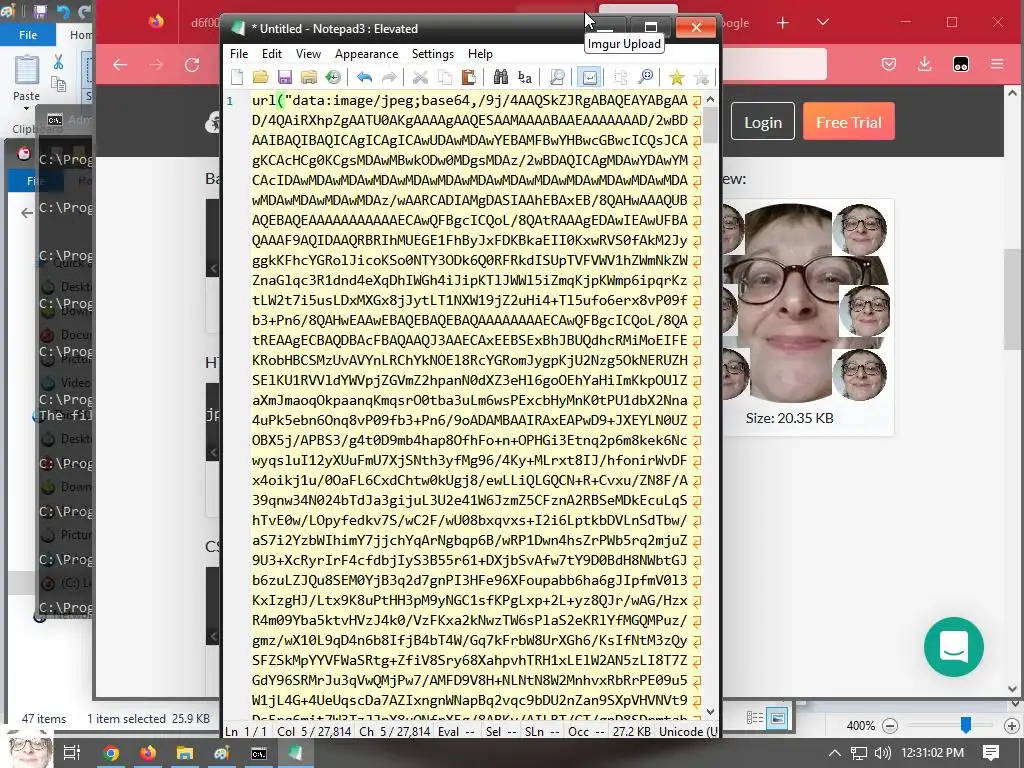Expand the Firefox list-all-tabs chevron
Viewport: 1024px width, 768px height.
point(823,22)
